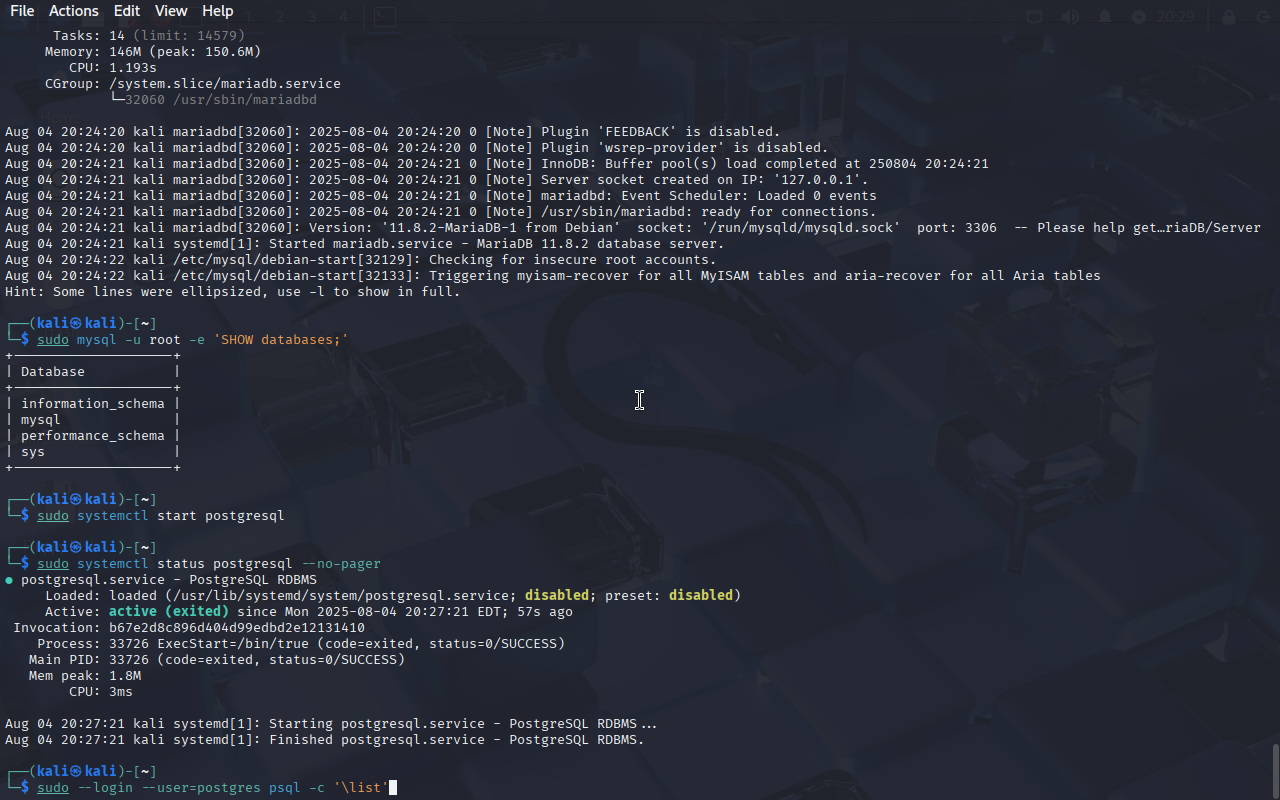Open the File menu

click(x=22, y=11)
